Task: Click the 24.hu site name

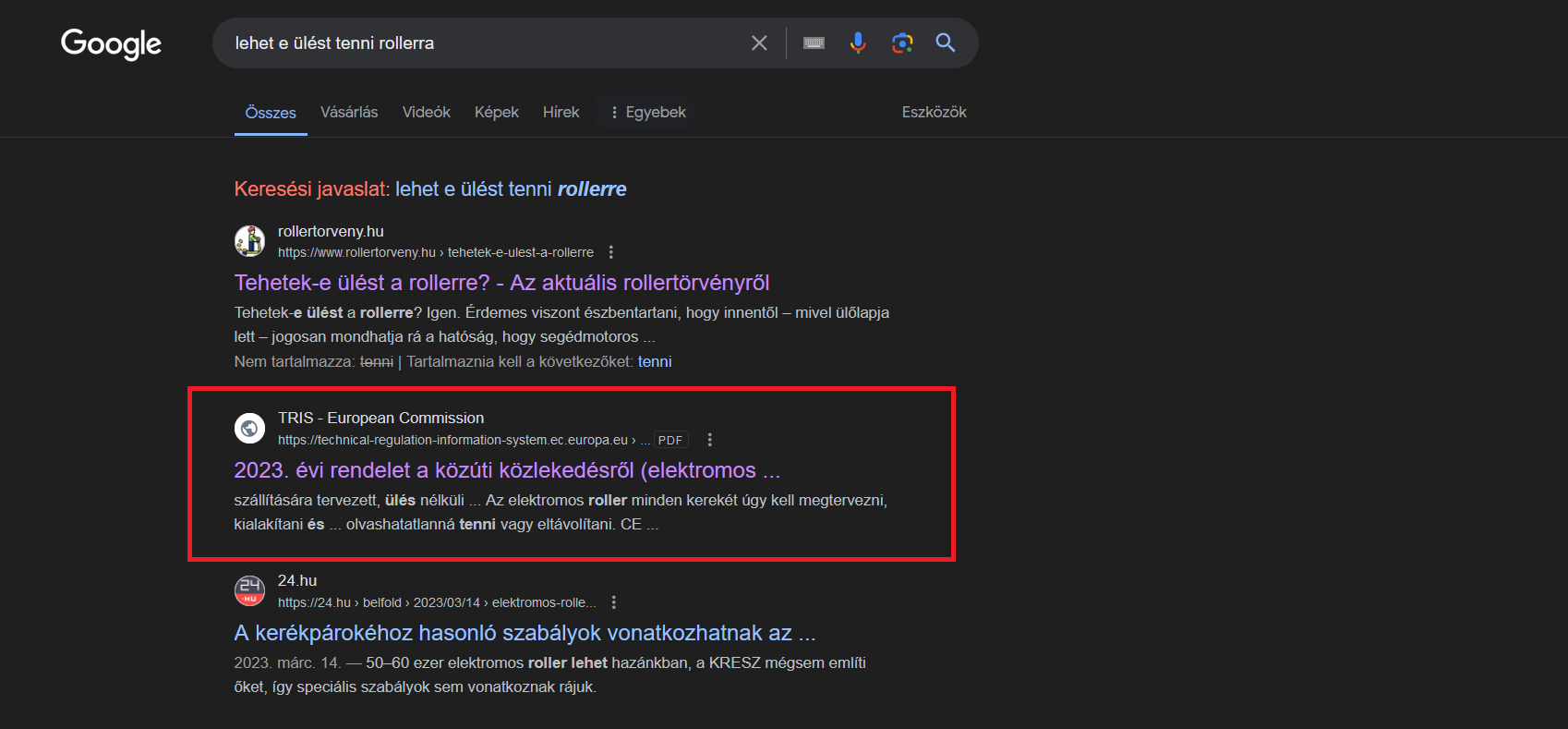Action: click(297, 580)
